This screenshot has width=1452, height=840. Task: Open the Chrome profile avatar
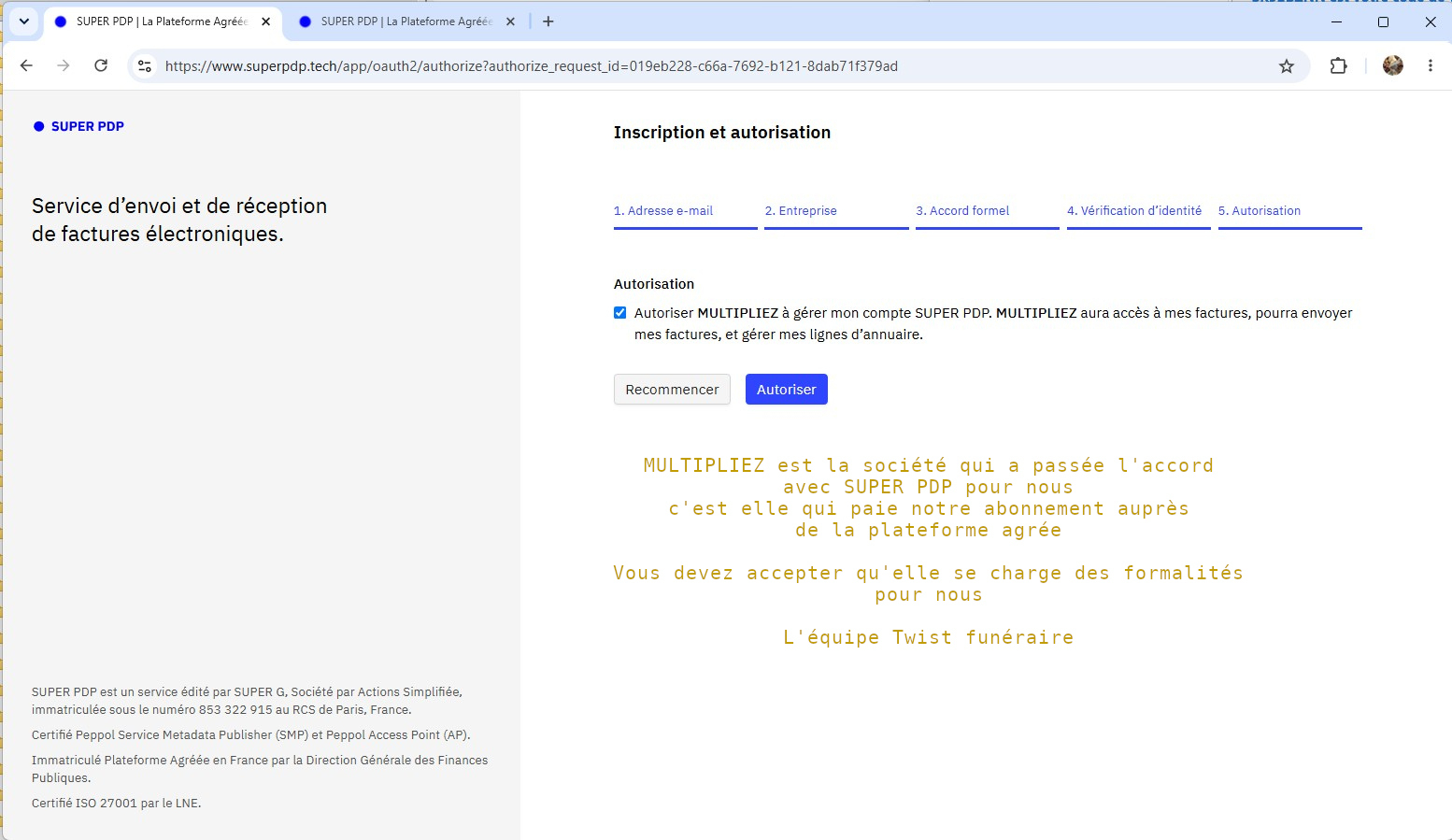1393,65
